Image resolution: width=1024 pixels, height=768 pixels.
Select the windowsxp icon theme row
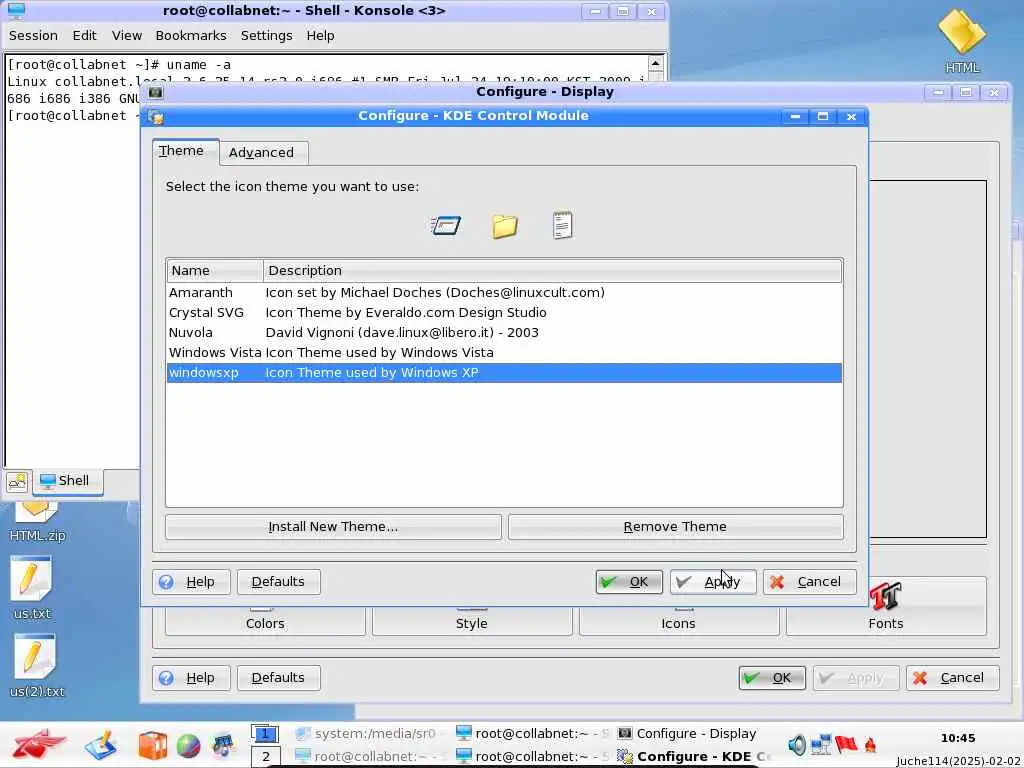point(504,373)
